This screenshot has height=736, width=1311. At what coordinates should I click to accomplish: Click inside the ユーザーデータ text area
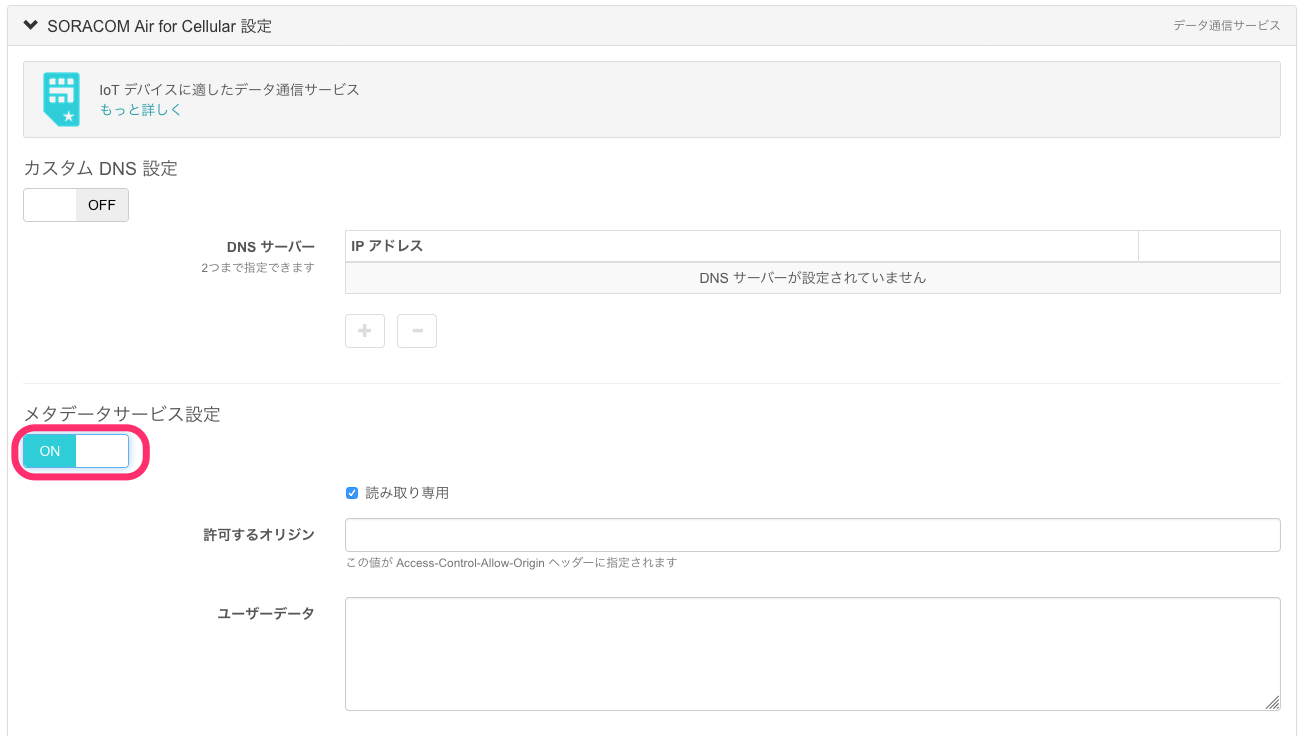tap(812, 650)
